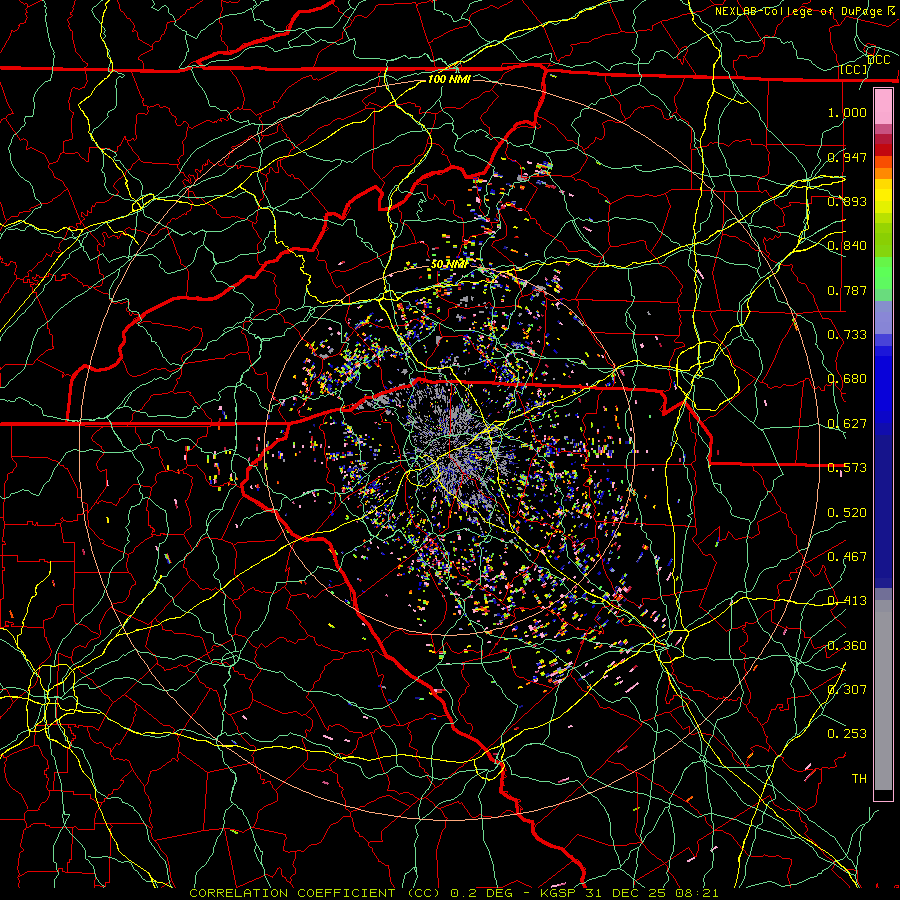The height and width of the screenshot is (900, 900).
Task: Click the 31 DEC 25 08:21 timestamp
Action: pos(651,893)
